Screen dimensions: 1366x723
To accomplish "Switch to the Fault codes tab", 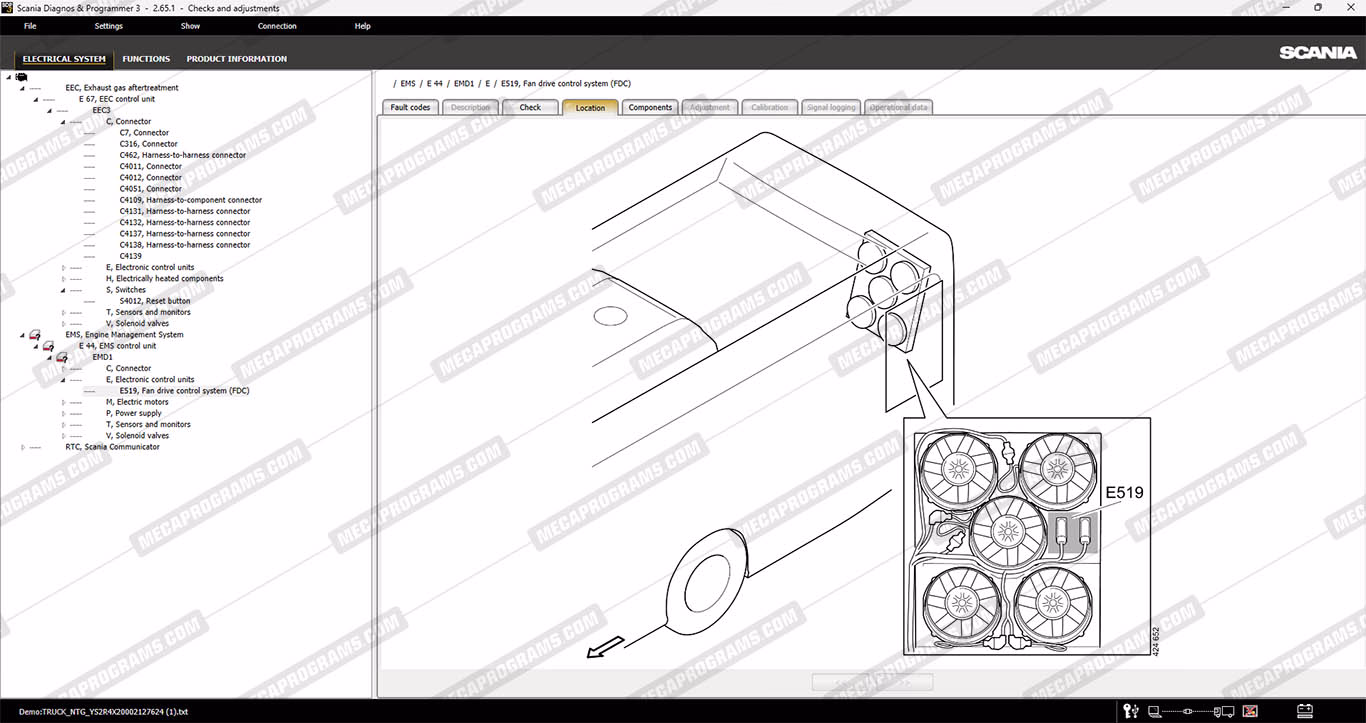I will click(410, 107).
